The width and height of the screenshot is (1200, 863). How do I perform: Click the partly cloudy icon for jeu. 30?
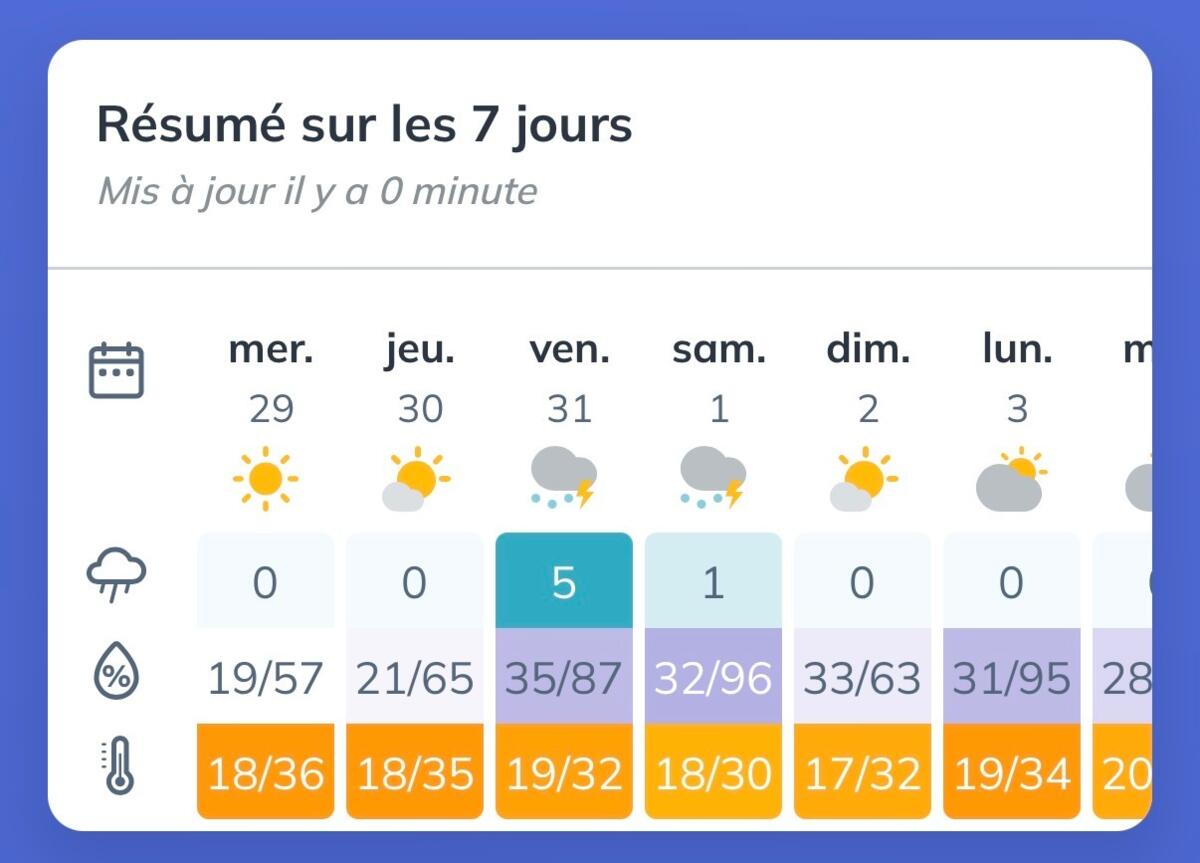pos(415,480)
